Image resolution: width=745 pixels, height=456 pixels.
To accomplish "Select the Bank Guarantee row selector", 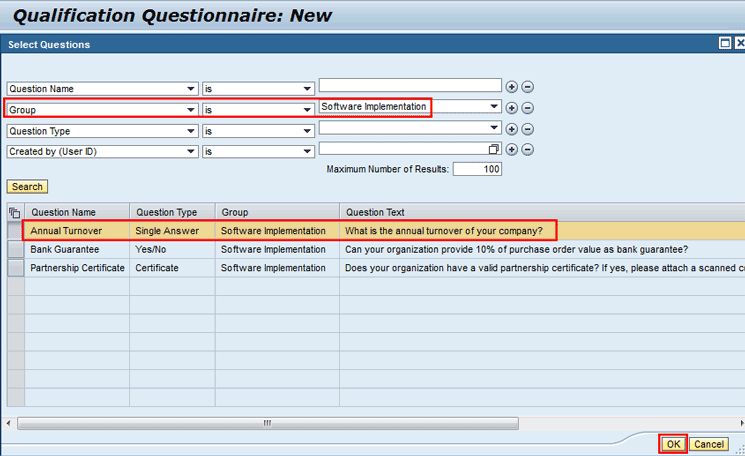I will tap(15, 249).
